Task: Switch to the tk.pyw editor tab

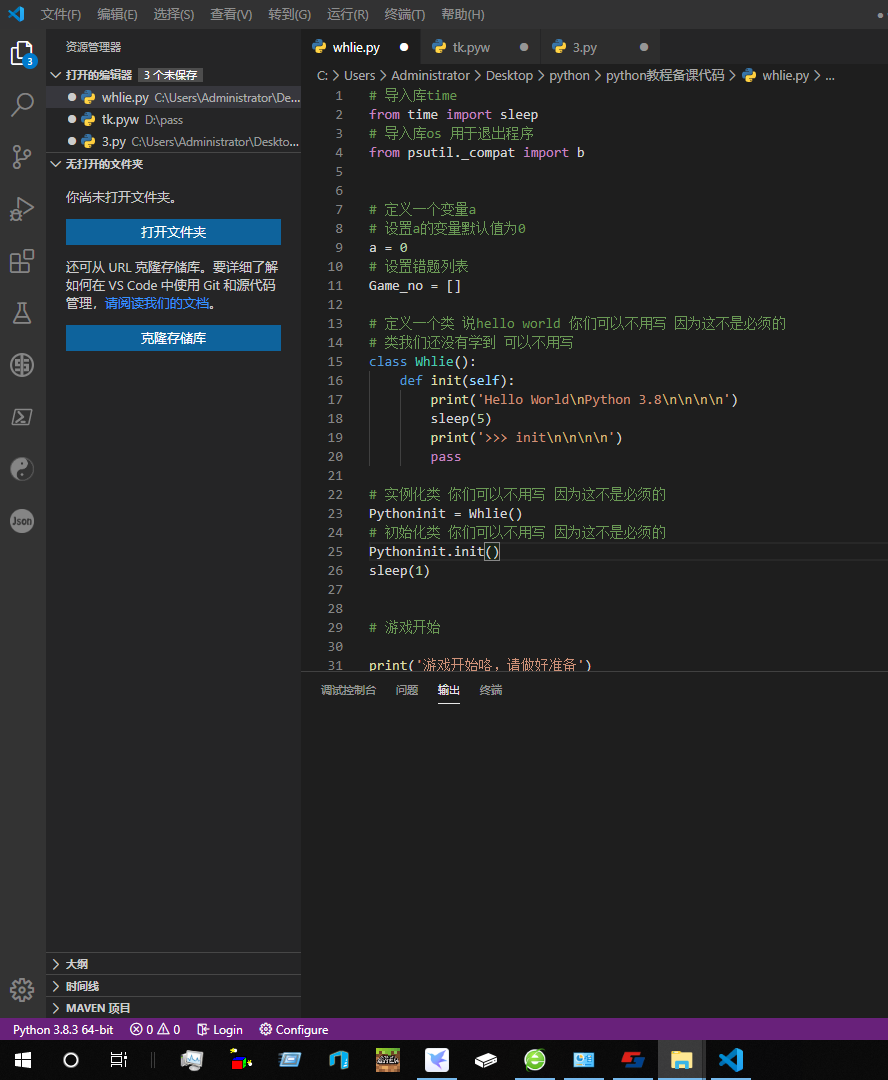Action: click(x=480, y=47)
